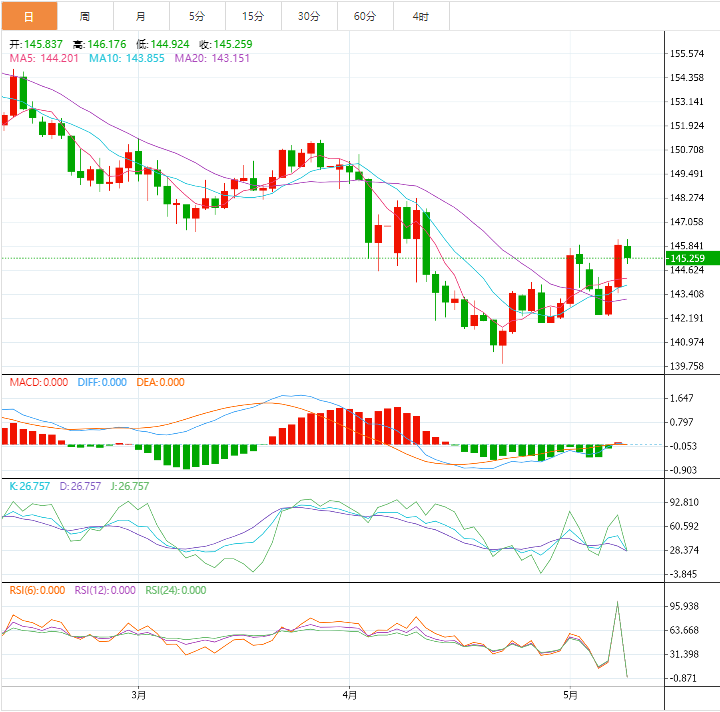Select the 日 daily timeframe tab
Image resolution: width=720 pixels, height=712 pixels.
[29, 17]
